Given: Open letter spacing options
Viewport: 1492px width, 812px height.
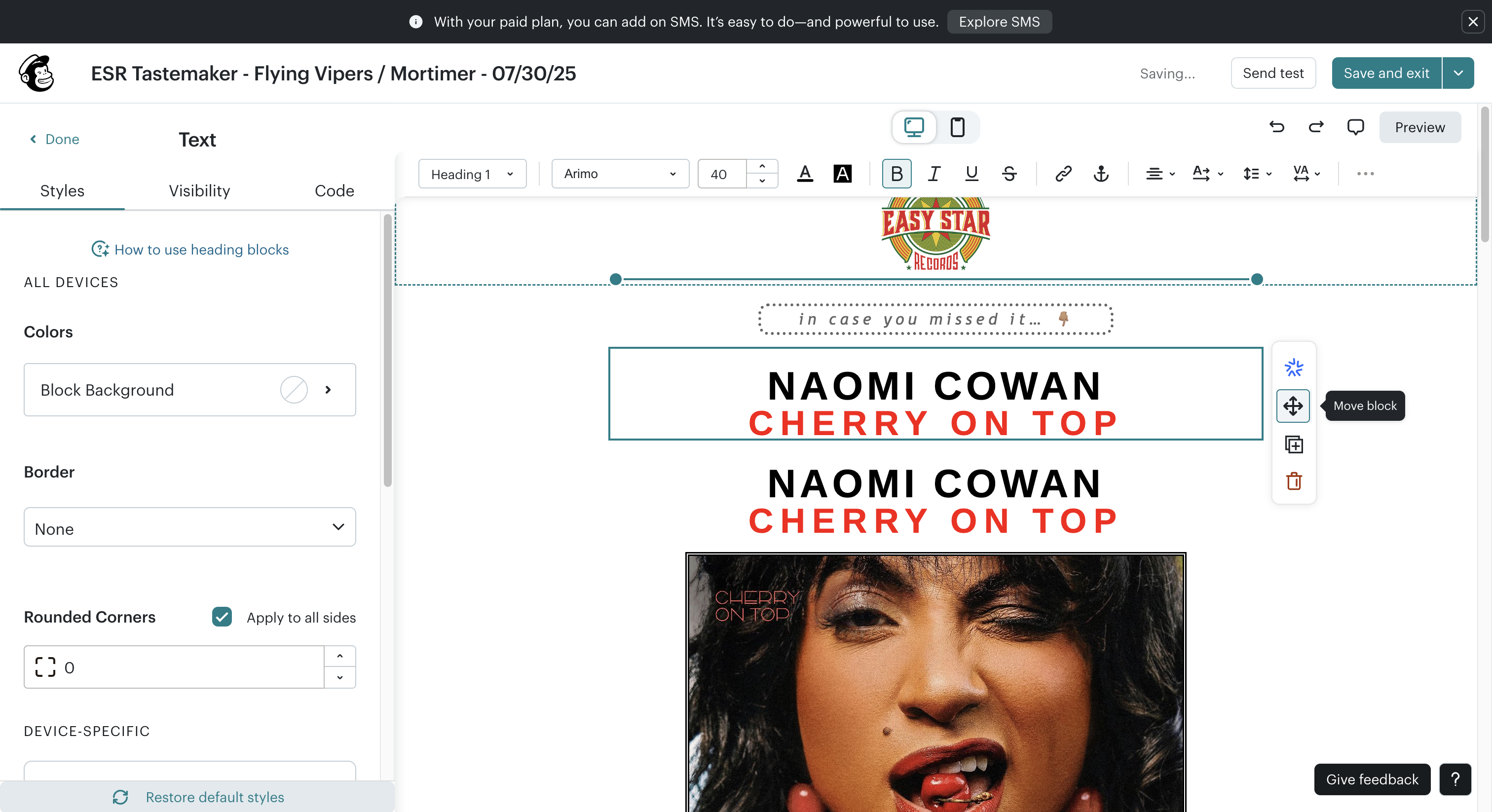Looking at the screenshot, I should click(x=1306, y=174).
